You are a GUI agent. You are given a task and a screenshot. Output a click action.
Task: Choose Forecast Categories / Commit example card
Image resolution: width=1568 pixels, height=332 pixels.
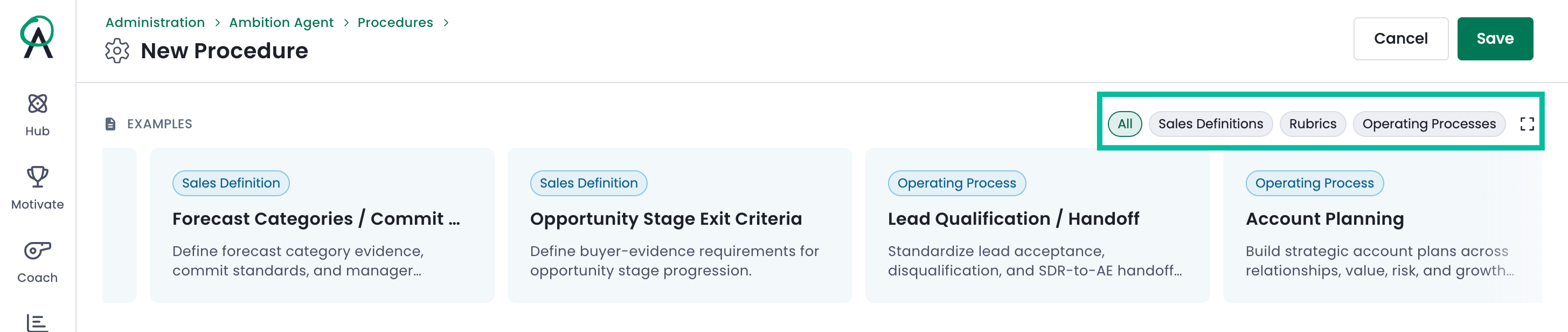(322, 225)
